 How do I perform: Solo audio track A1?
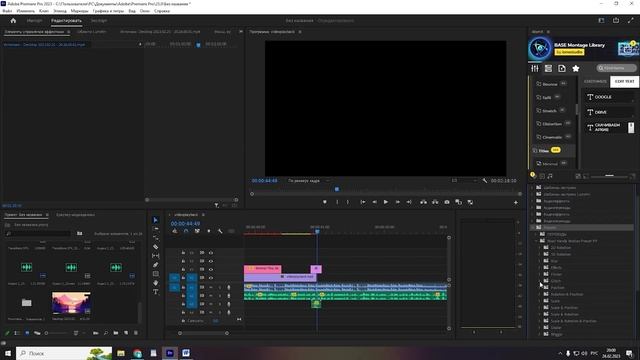click(220, 288)
